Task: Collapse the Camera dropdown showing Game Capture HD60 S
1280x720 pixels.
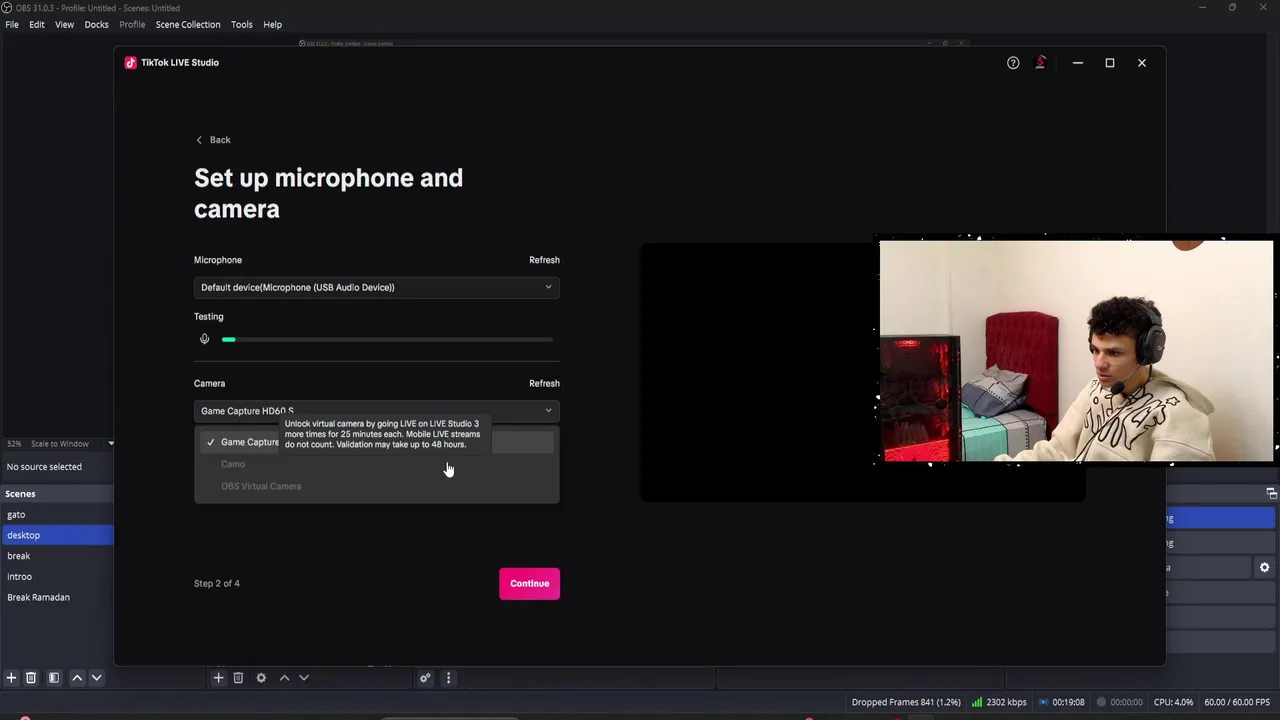Action: tap(376, 411)
